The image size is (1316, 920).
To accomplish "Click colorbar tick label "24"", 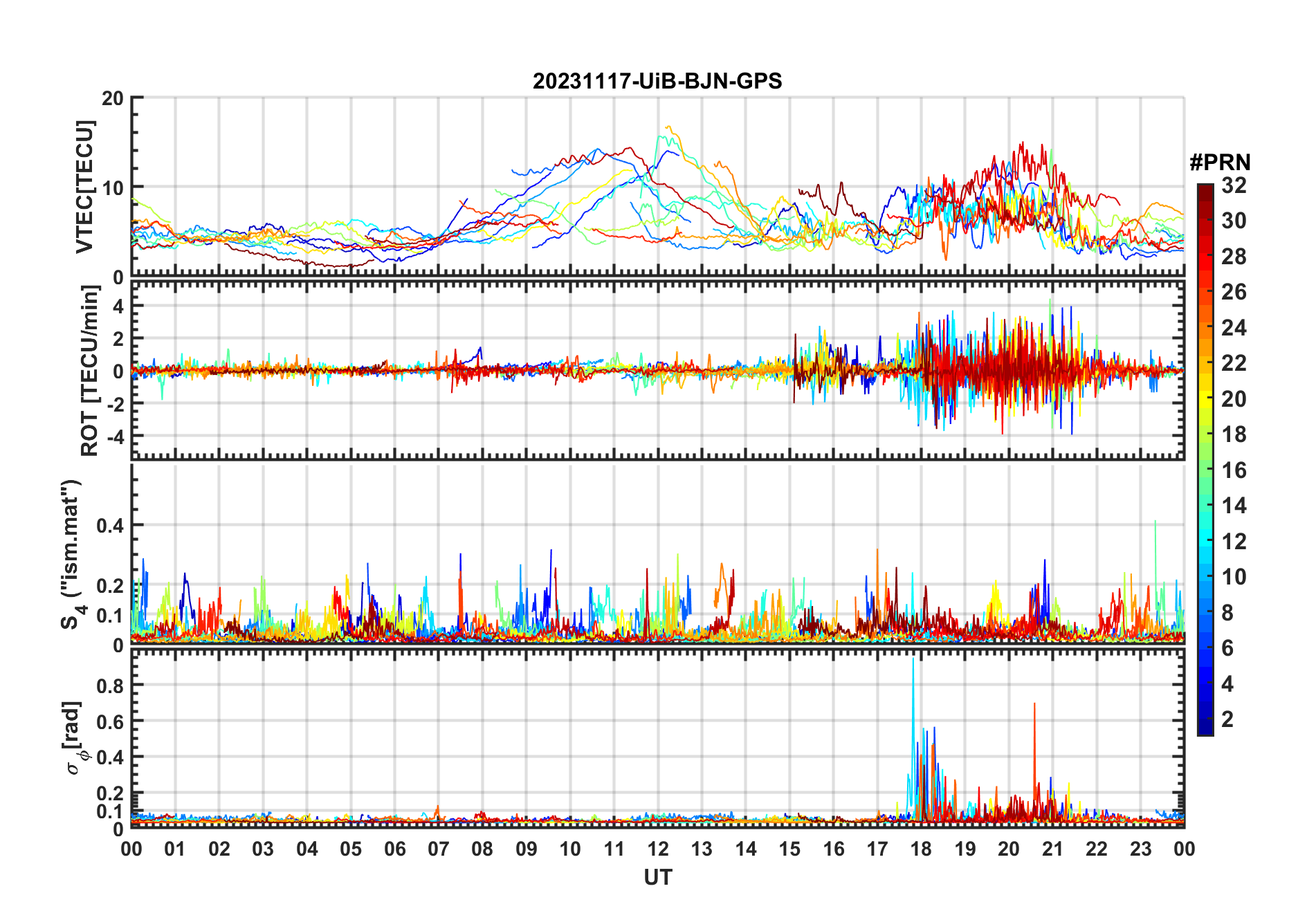I will (1234, 328).
